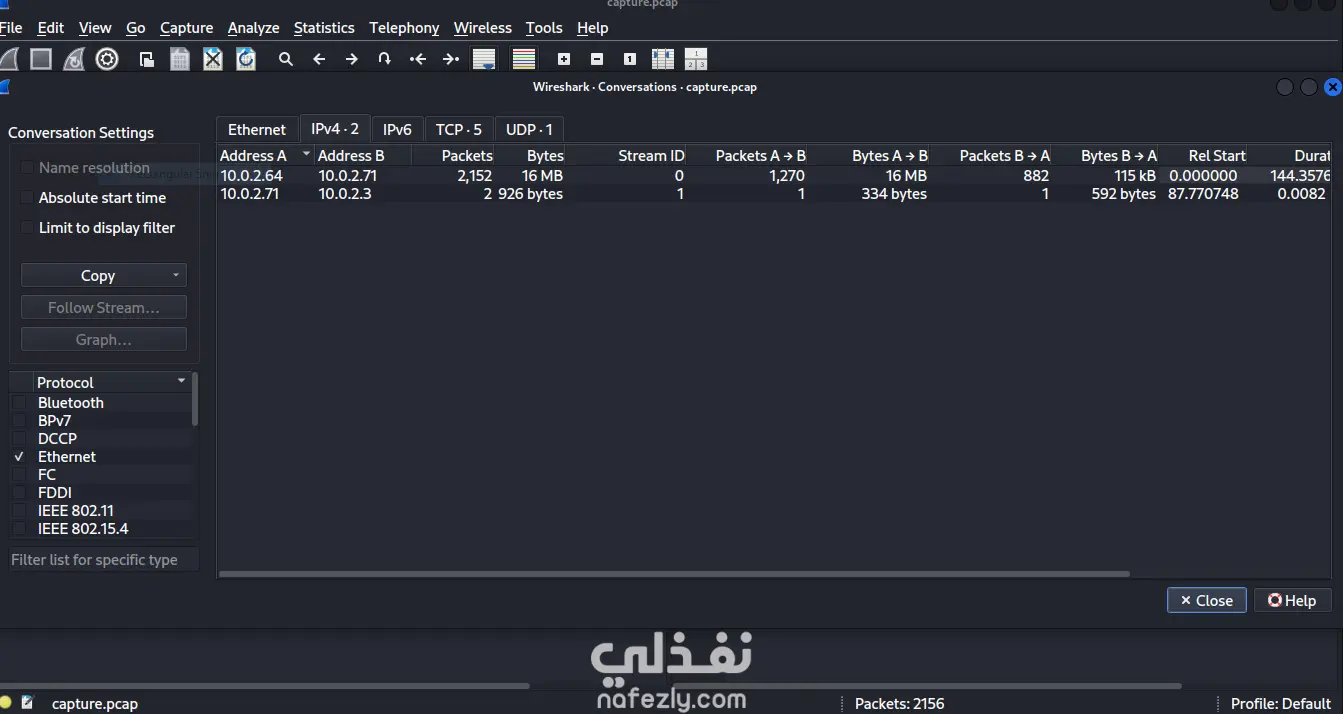This screenshot has height=714, width=1343.
Task: Start capturing packets with shark fin icon
Action: pyautogui.click(x=9, y=59)
